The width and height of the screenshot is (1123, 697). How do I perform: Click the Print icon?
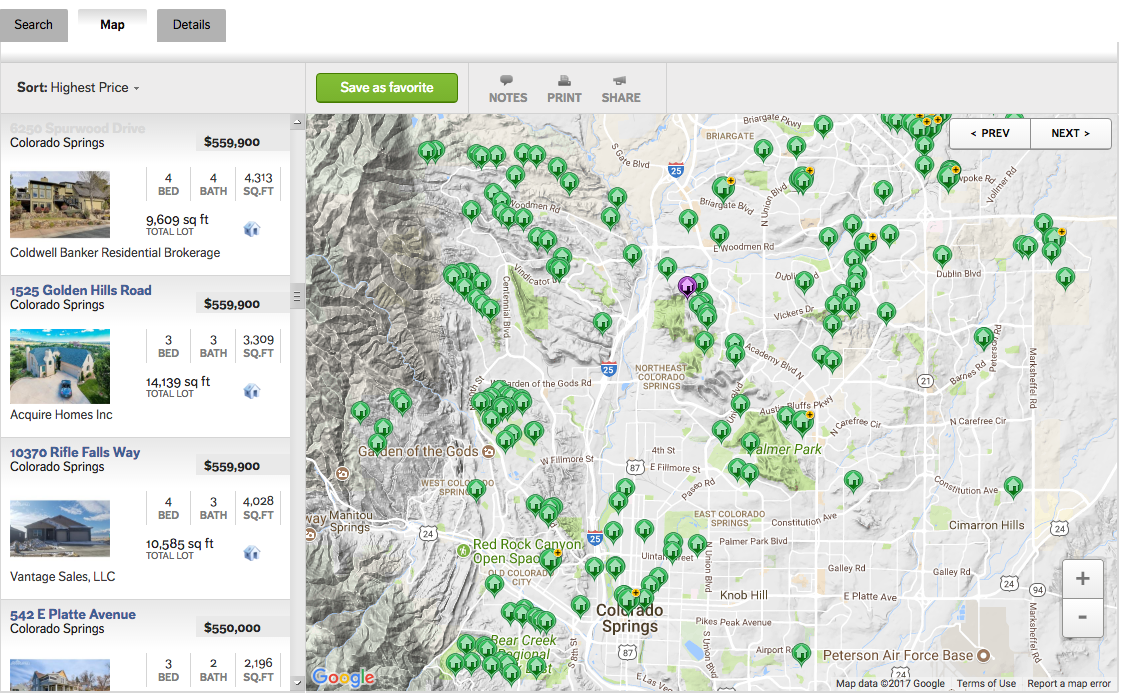[x=564, y=80]
